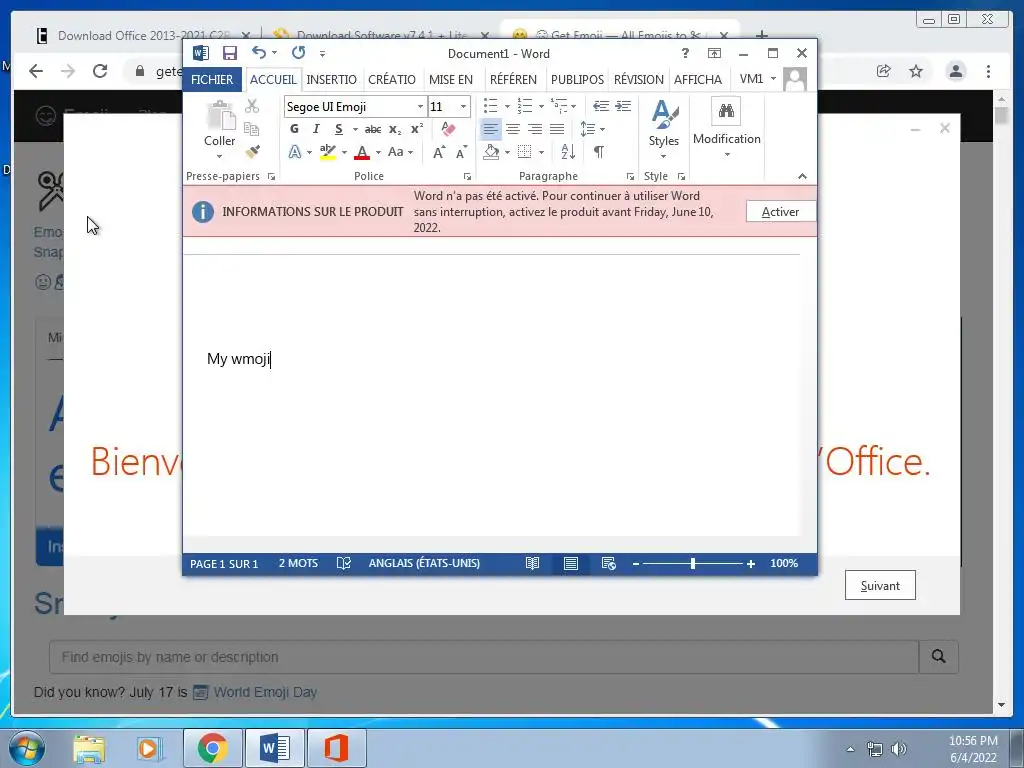The image size is (1024, 768).
Task: Click Suivant in the Office dialog
Action: 880,586
